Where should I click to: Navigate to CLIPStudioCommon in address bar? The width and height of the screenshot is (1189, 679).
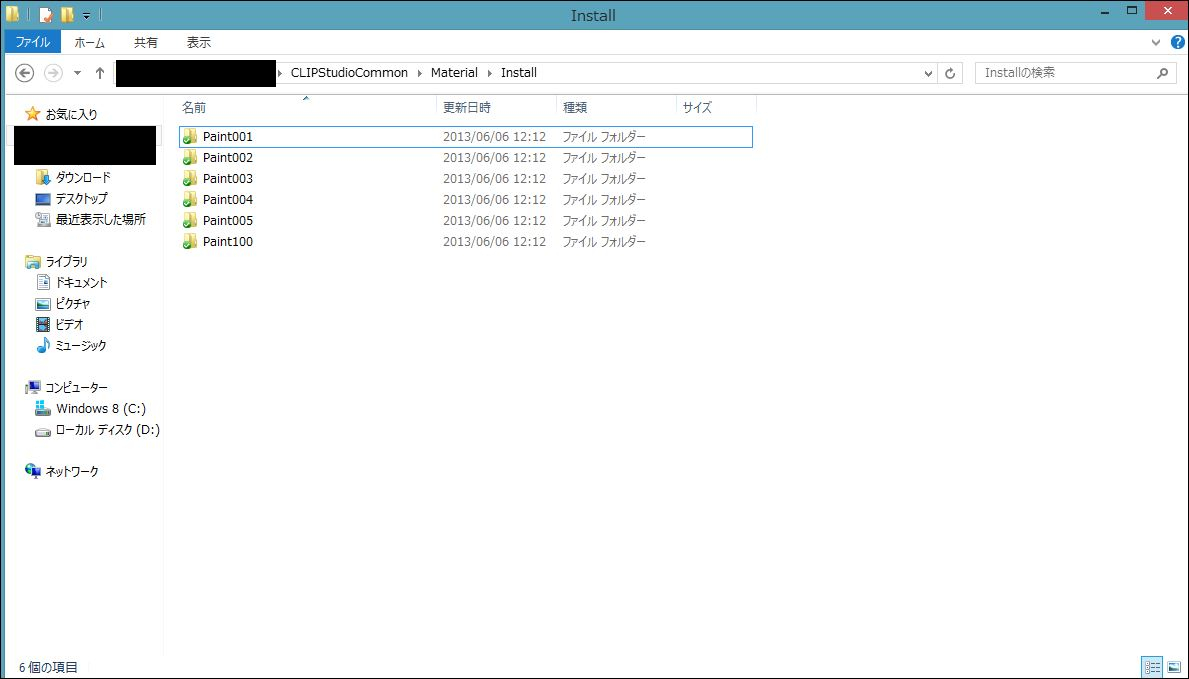[x=350, y=73]
